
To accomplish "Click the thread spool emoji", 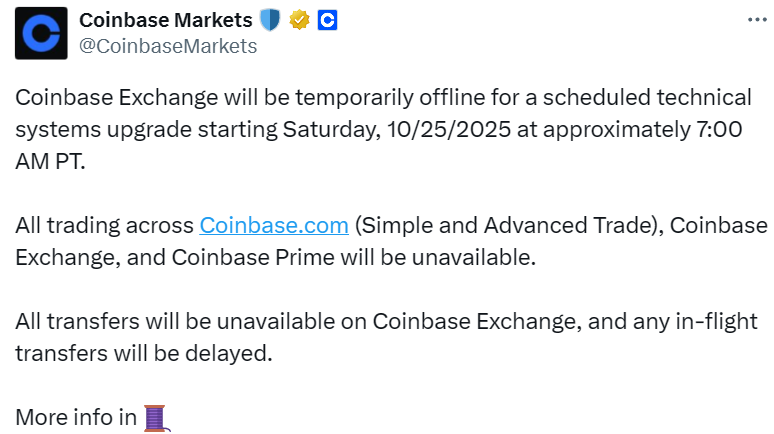I will pos(154,418).
